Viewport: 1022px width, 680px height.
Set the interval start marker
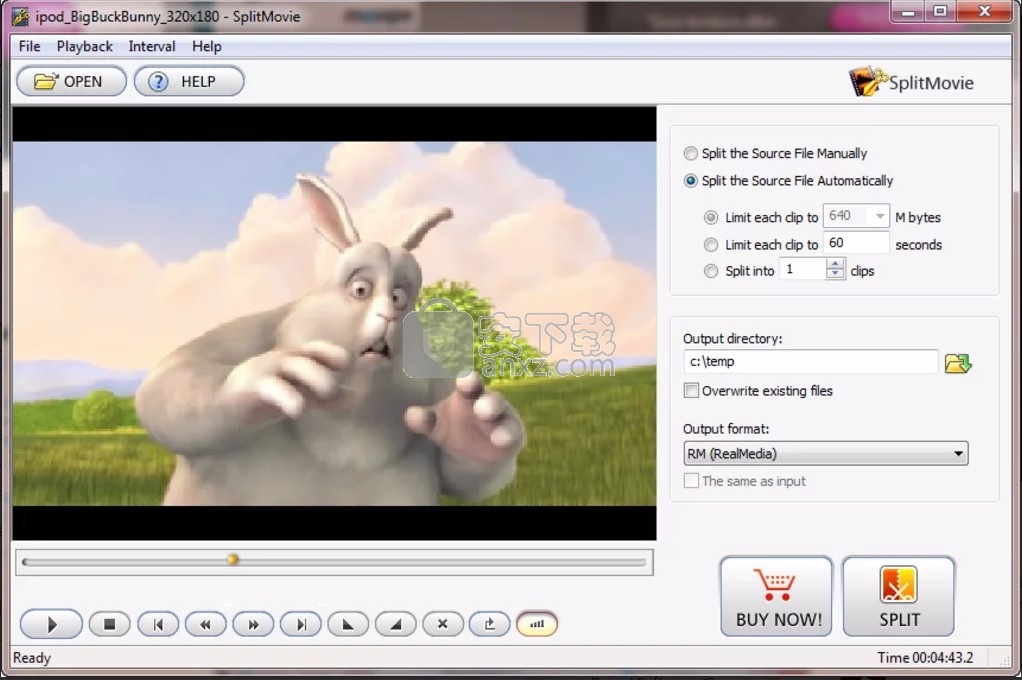pos(348,624)
